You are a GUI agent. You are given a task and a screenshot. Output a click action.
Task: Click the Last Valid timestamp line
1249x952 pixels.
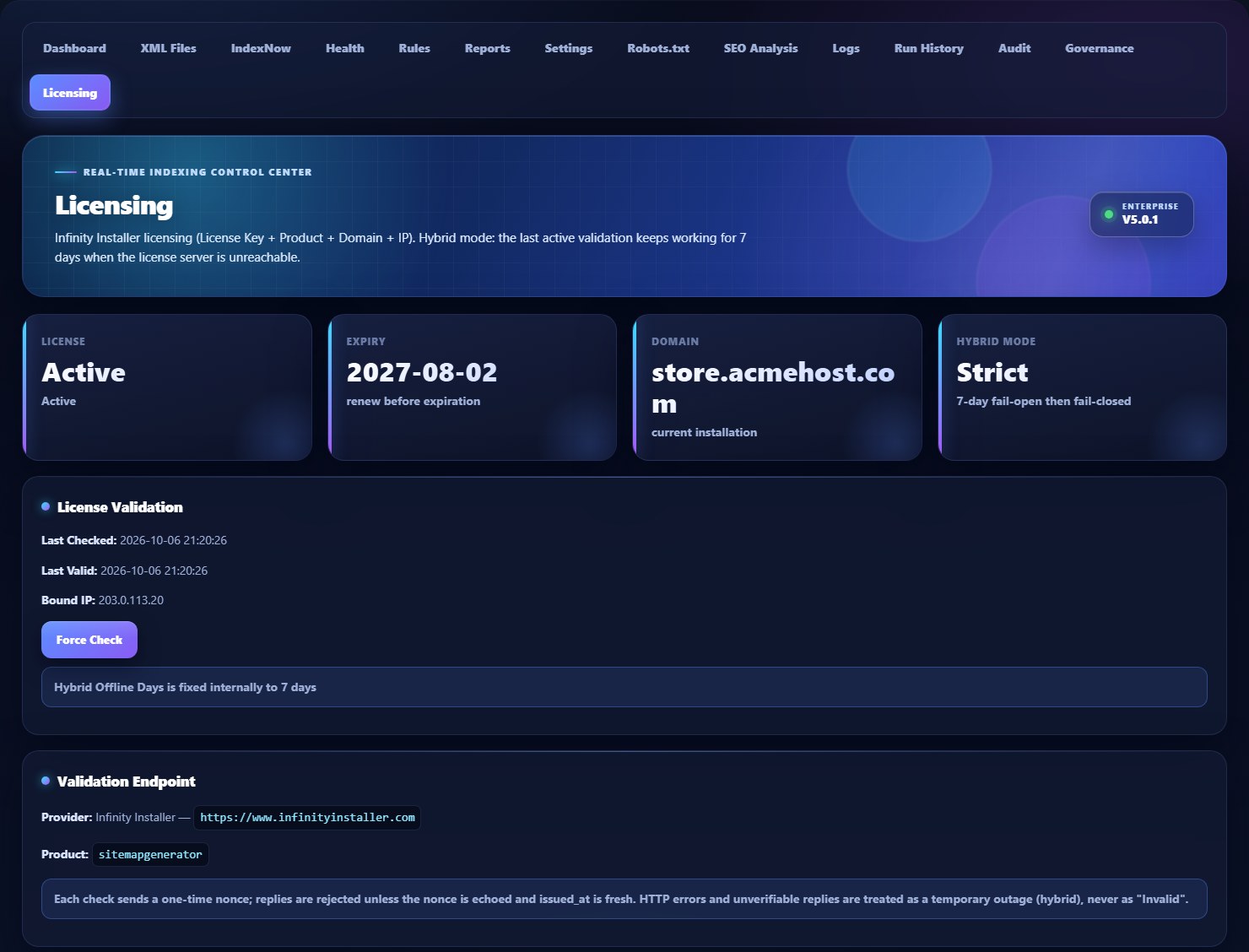124,571
